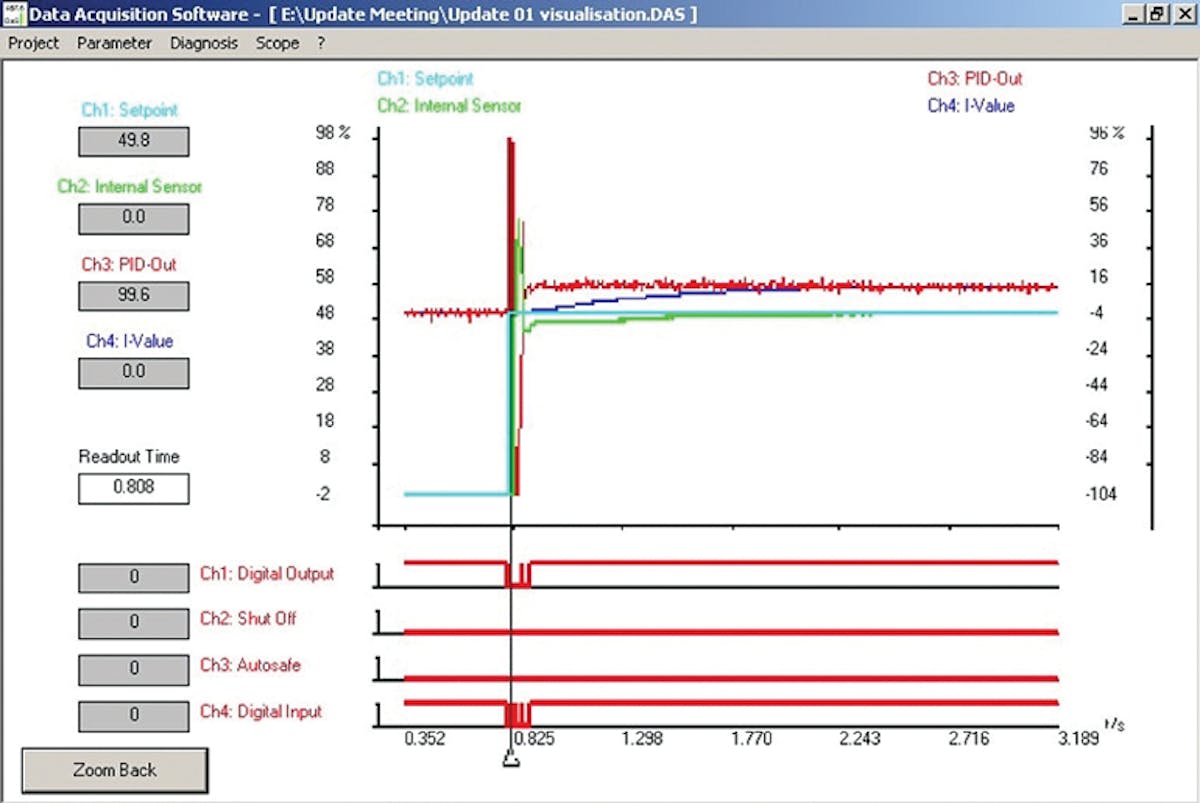Open the question mark help menu
1200x803 pixels.
pyautogui.click(x=321, y=43)
